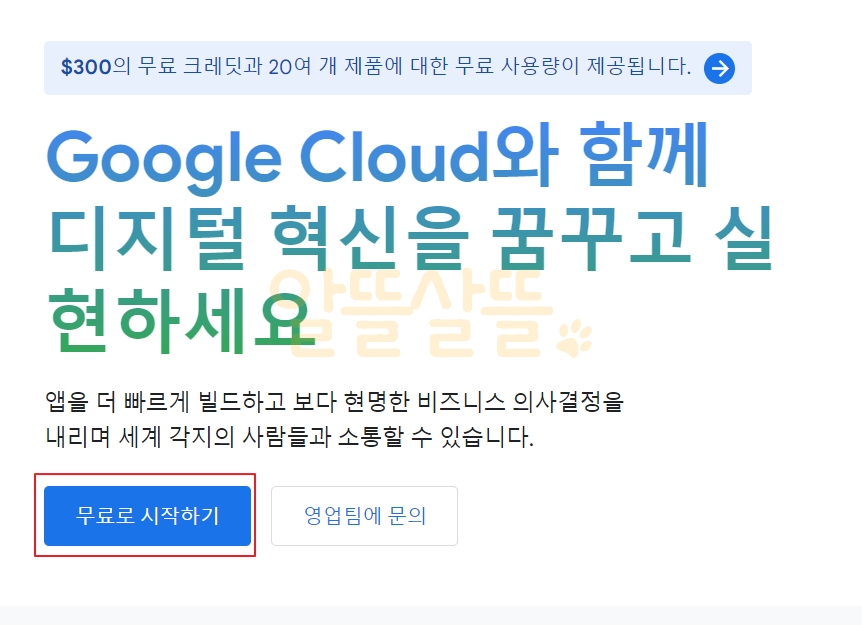Click the faded paw print watermark icon
Image resolution: width=862 pixels, height=625 pixels.
click(x=574, y=338)
